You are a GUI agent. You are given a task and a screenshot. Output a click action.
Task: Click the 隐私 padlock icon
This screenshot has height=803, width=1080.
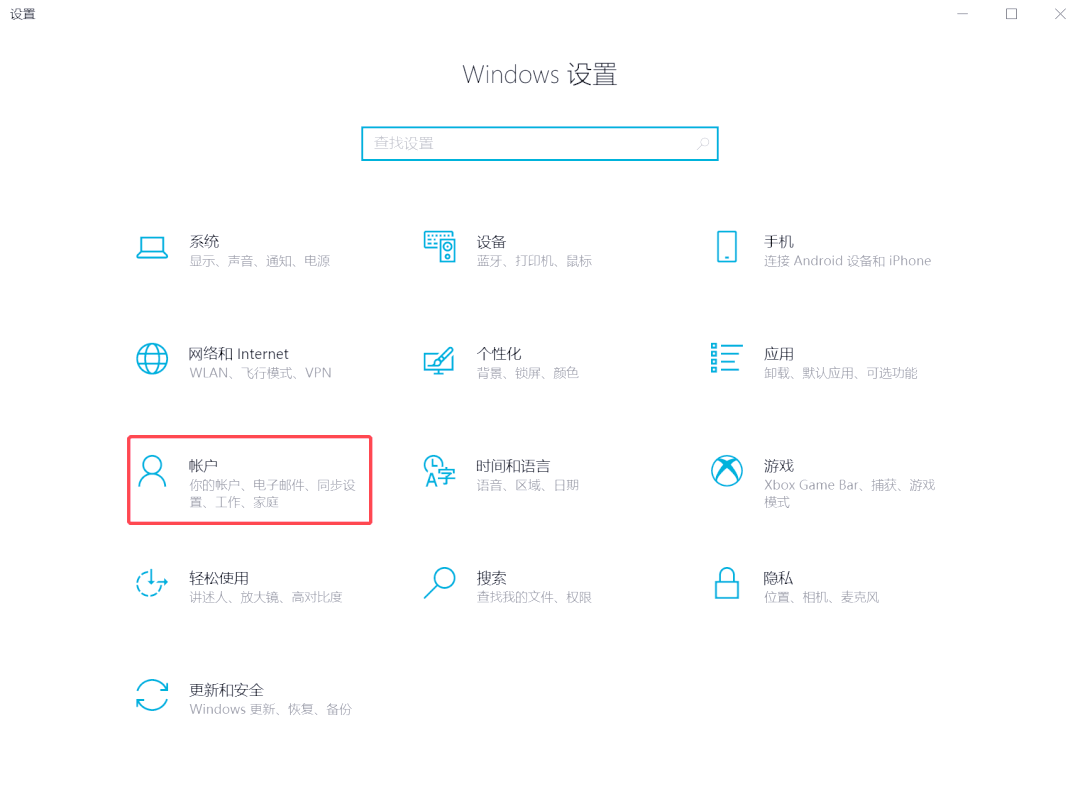[726, 585]
